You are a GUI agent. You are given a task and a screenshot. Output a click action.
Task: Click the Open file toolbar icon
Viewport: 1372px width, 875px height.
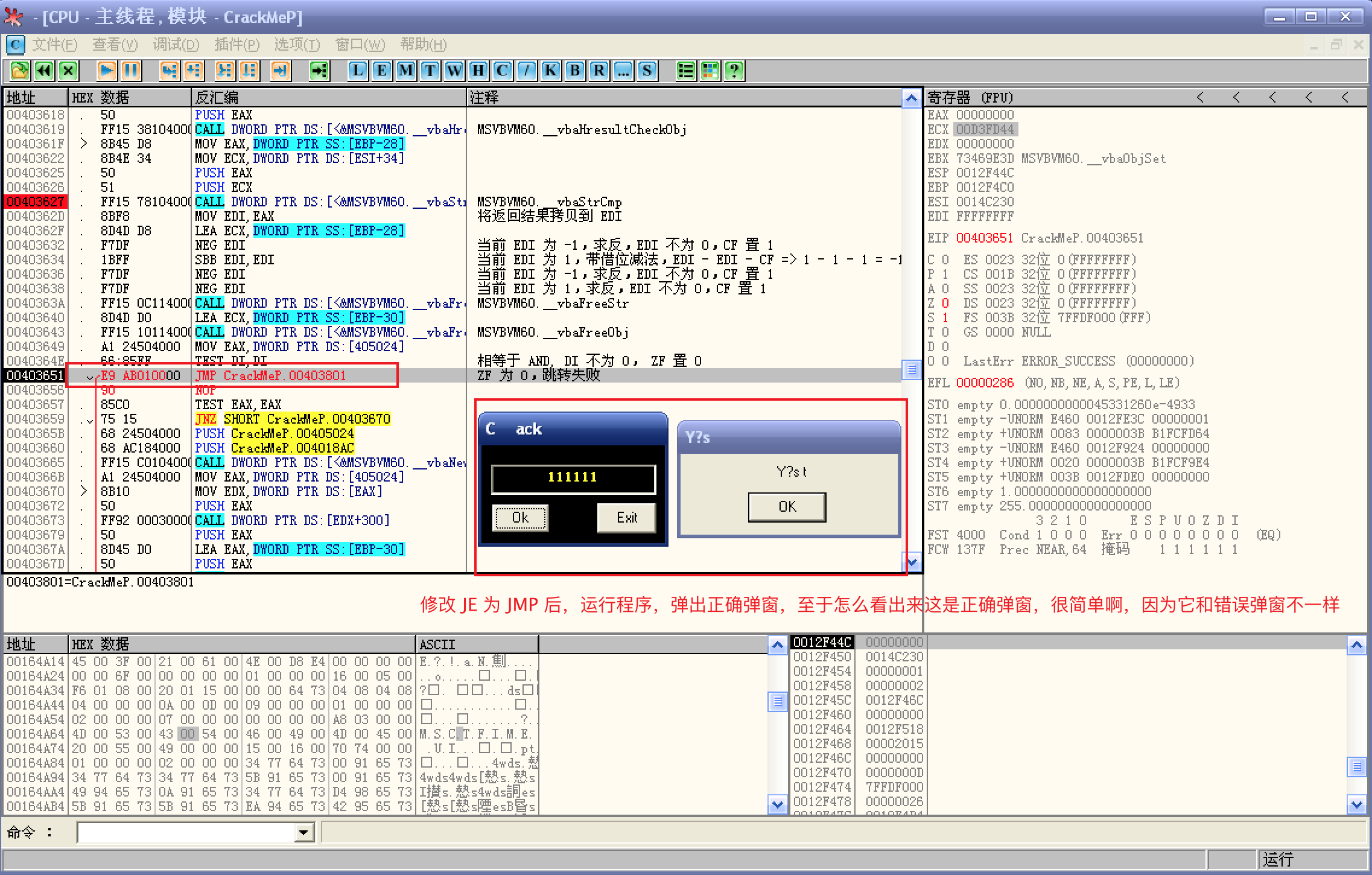click(x=19, y=71)
